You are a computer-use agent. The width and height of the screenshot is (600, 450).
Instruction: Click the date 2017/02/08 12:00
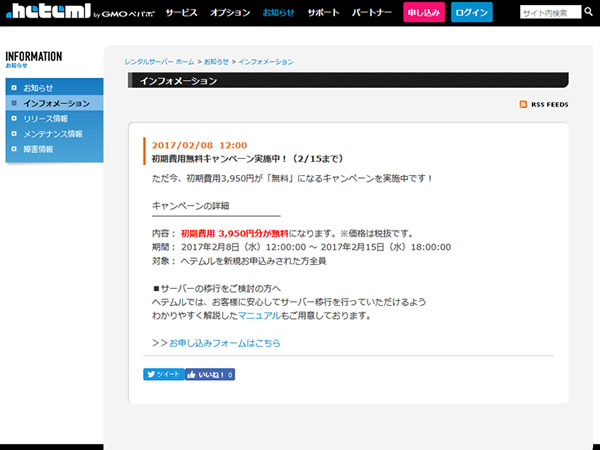[199, 145]
